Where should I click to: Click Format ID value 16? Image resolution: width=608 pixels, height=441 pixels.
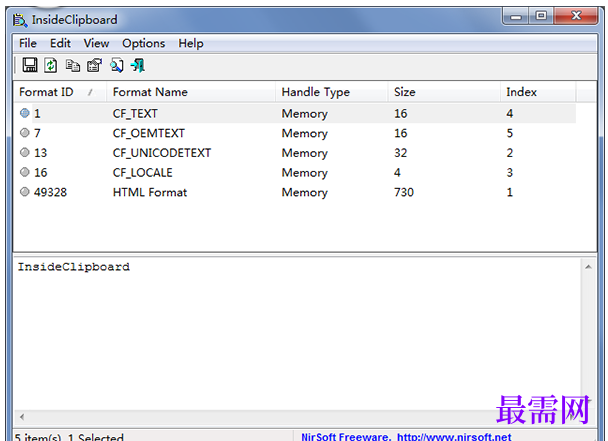coord(40,173)
